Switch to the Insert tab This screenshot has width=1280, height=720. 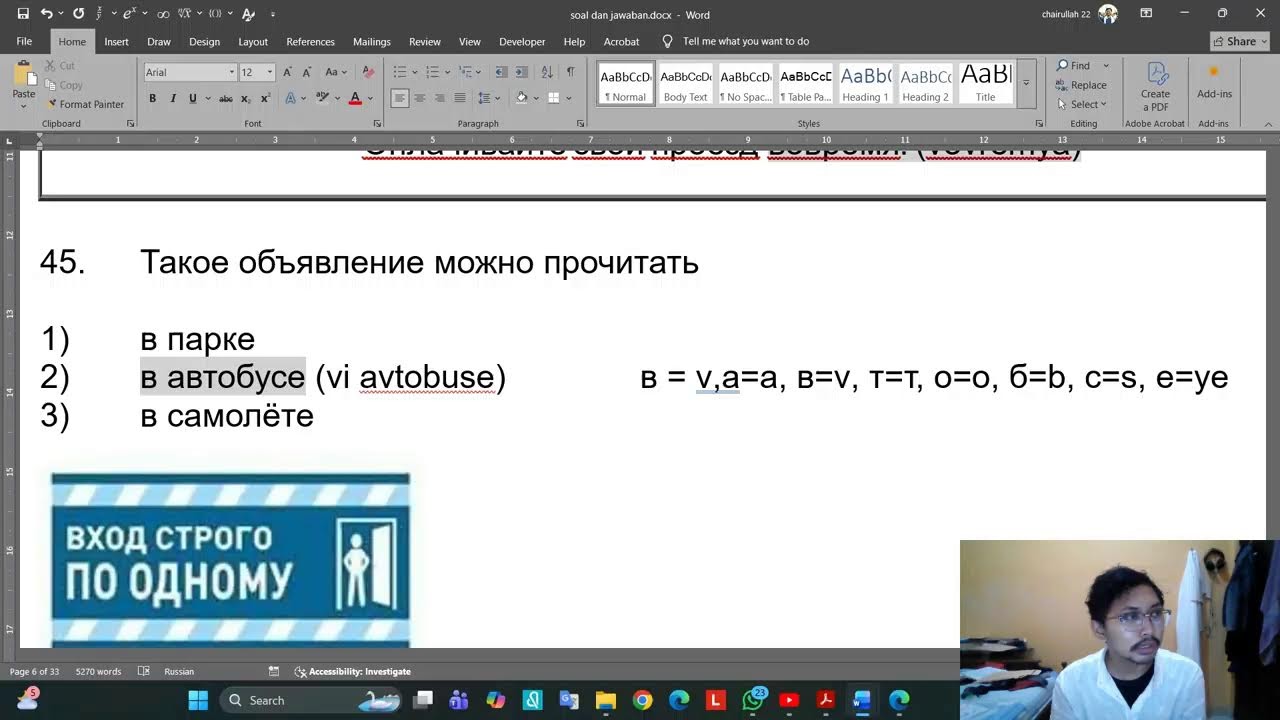[x=116, y=42]
